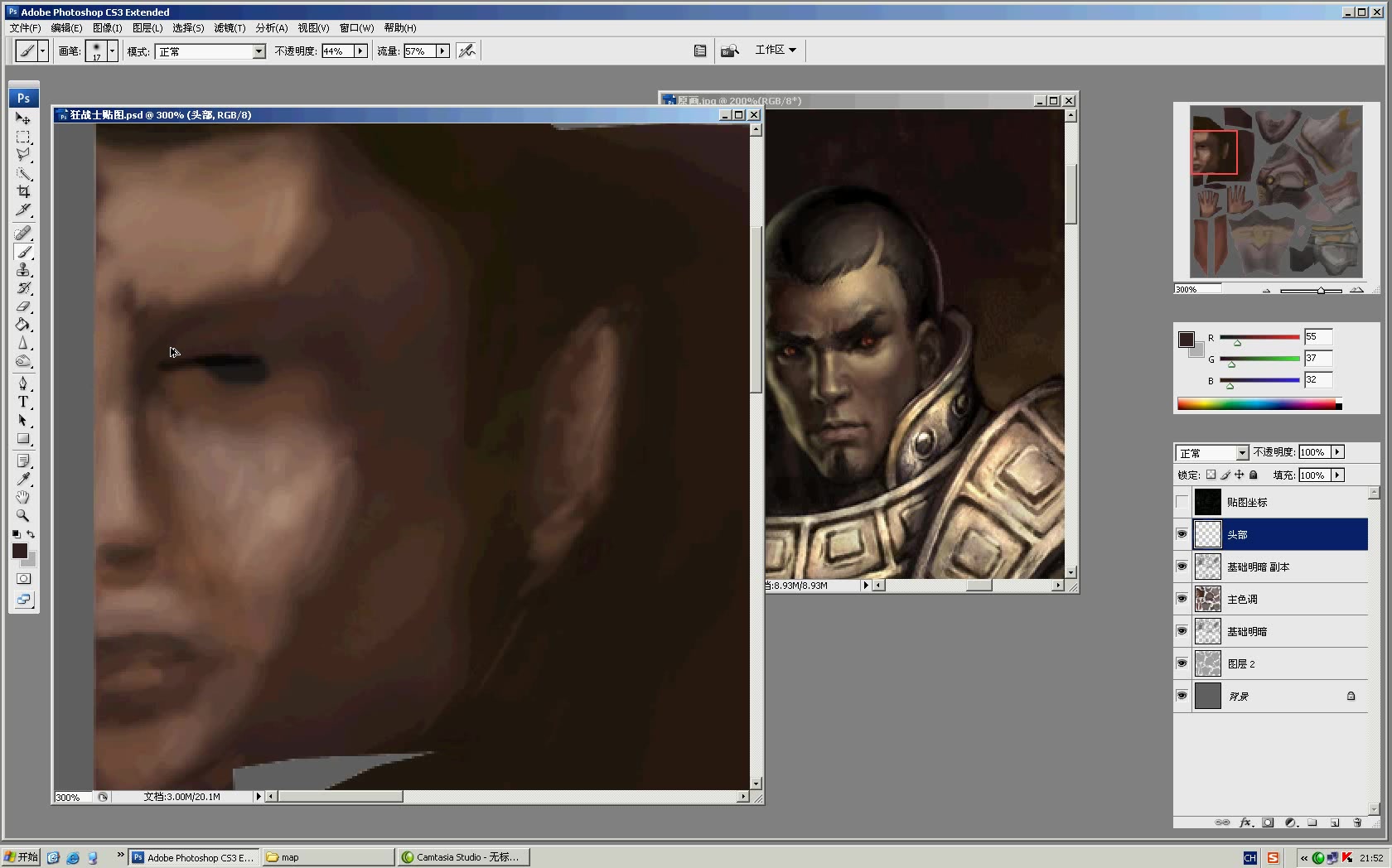1392x868 pixels.
Task: Select the Pen tool
Action: (x=23, y=384)
